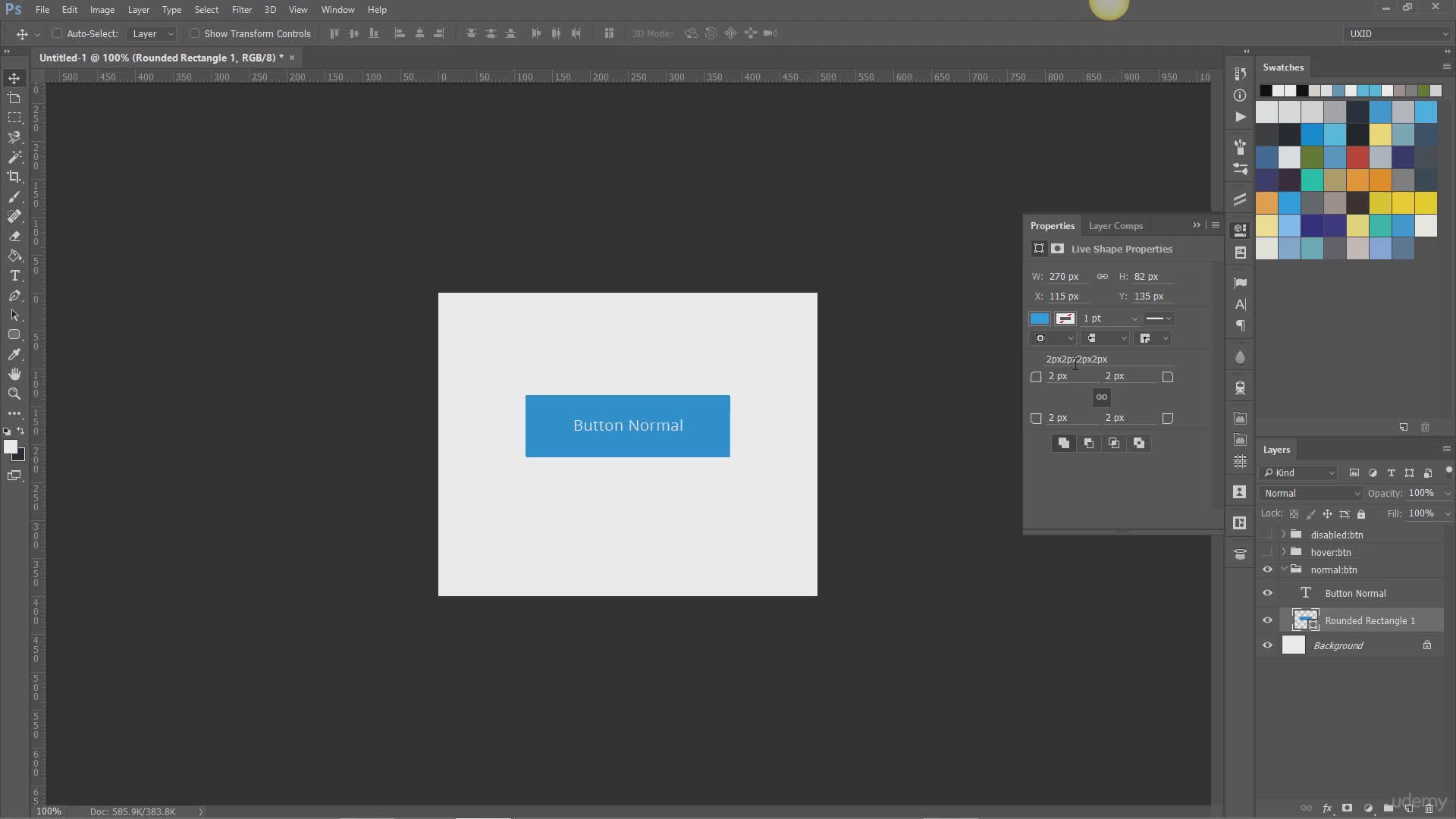1456x819 pixels.
Task: Enable Show Transform Controls checkbox
Action: (x=194, y=33)
